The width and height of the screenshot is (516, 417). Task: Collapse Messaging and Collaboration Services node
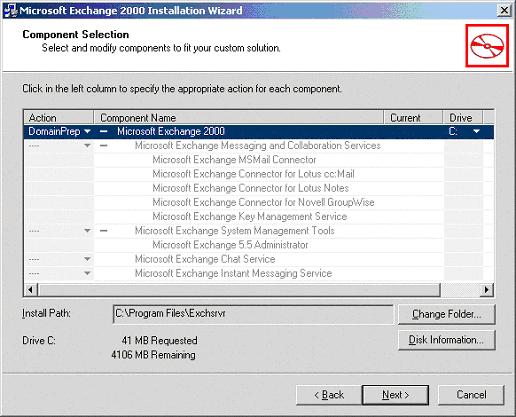(104, 146)
